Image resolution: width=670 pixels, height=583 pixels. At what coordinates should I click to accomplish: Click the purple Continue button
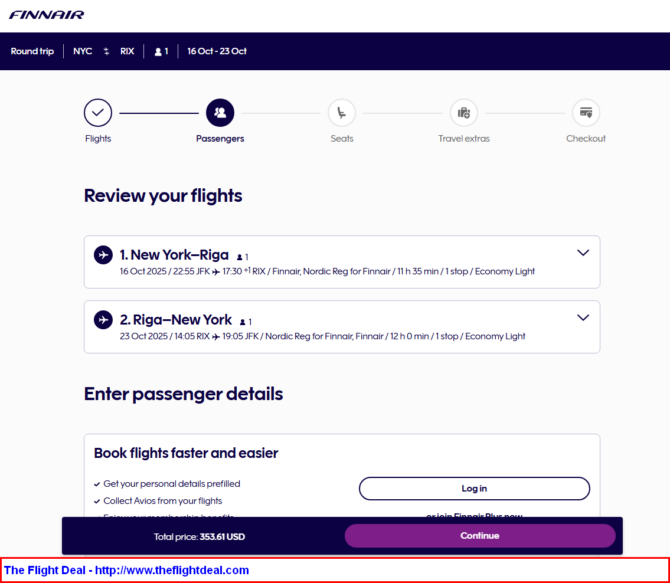[x=480, y=536]
